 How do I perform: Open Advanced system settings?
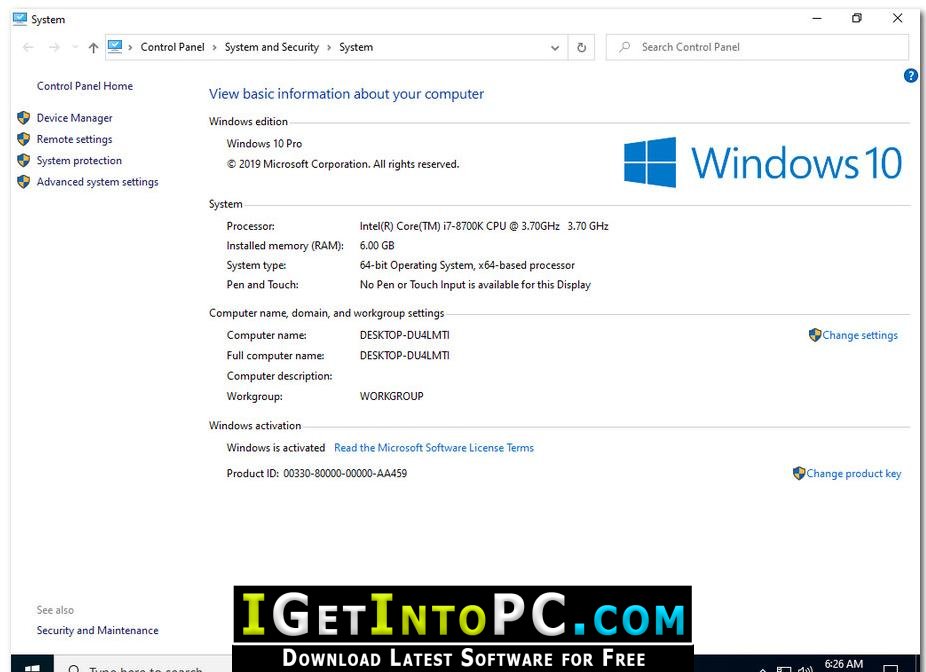click(x=97, y=182)
